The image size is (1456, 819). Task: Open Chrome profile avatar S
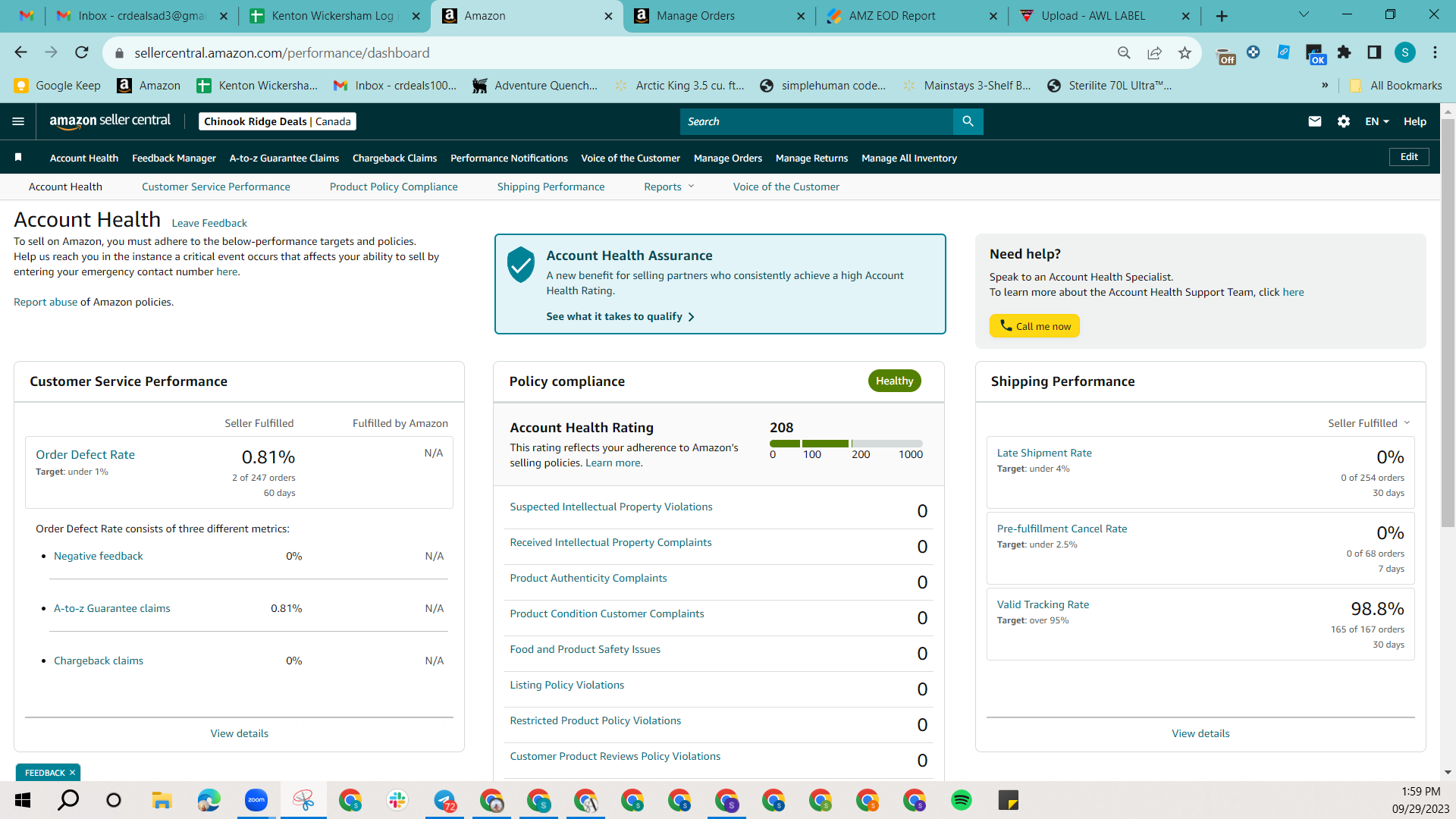[1405, 52]
